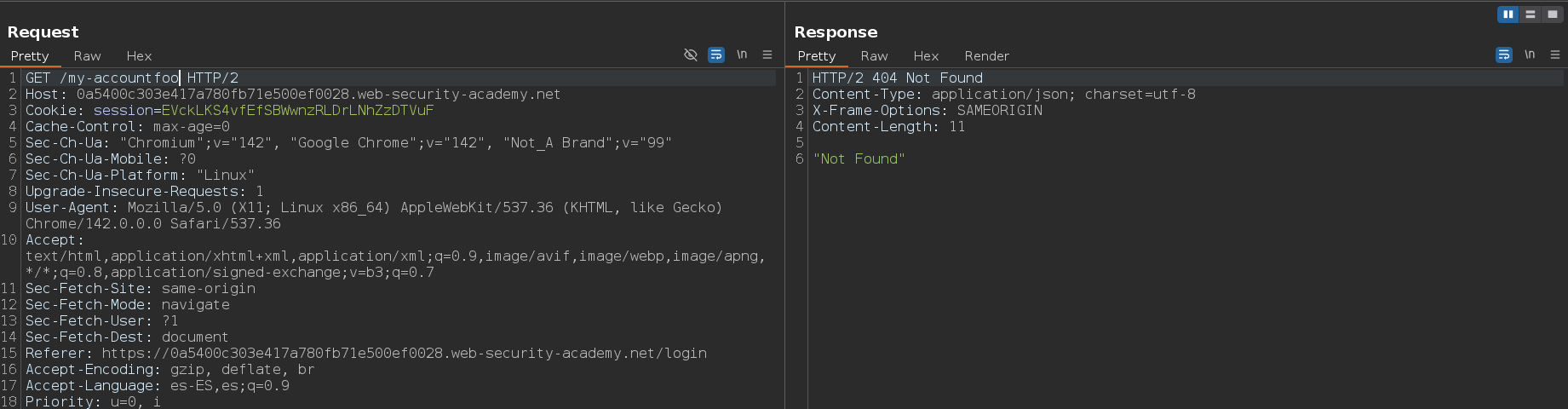The image size is (1568, 409).
Task: Show non-printable characters in Response panel
Action: [x=1530, y=55]
